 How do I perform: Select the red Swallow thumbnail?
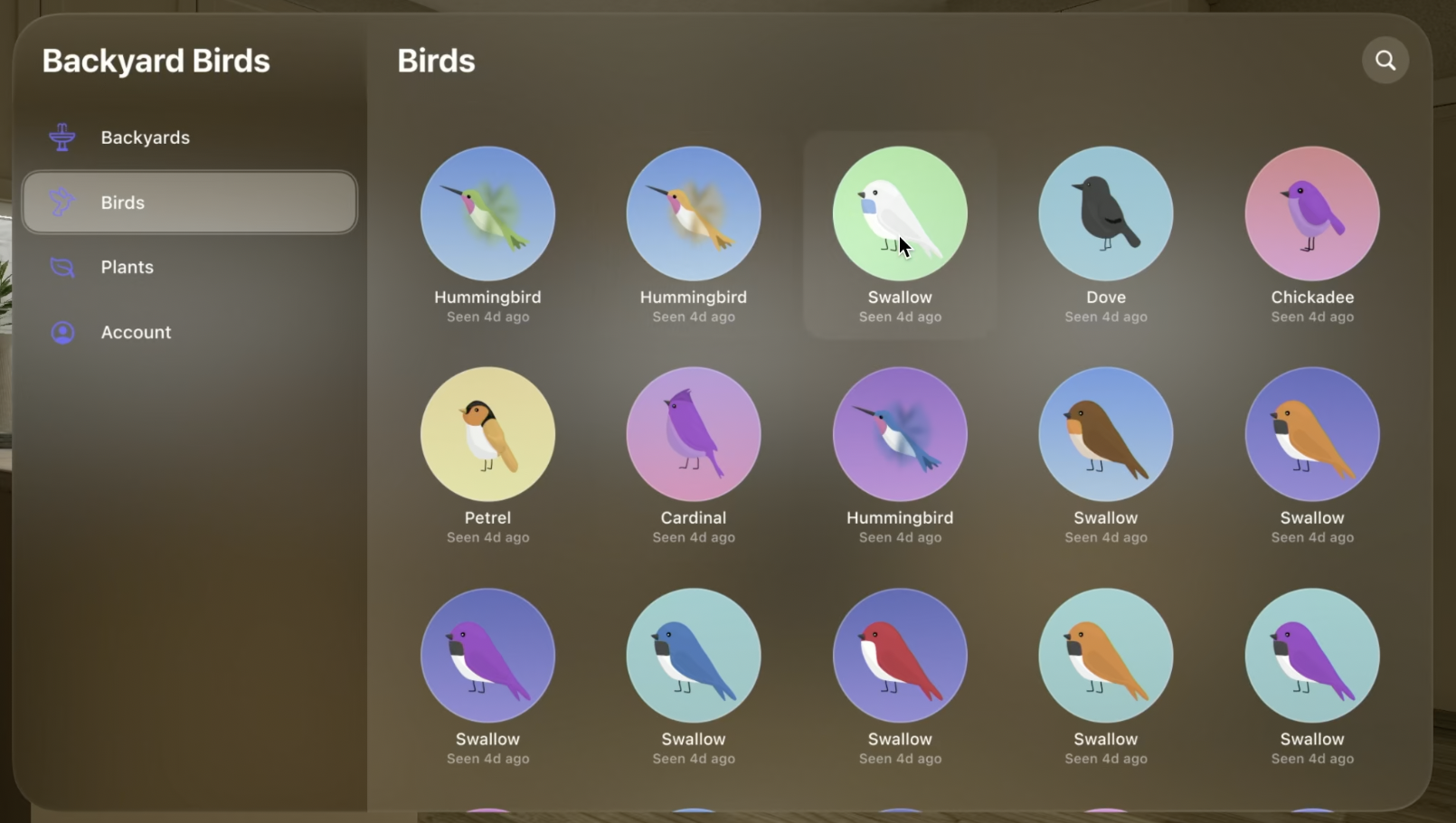900,656
